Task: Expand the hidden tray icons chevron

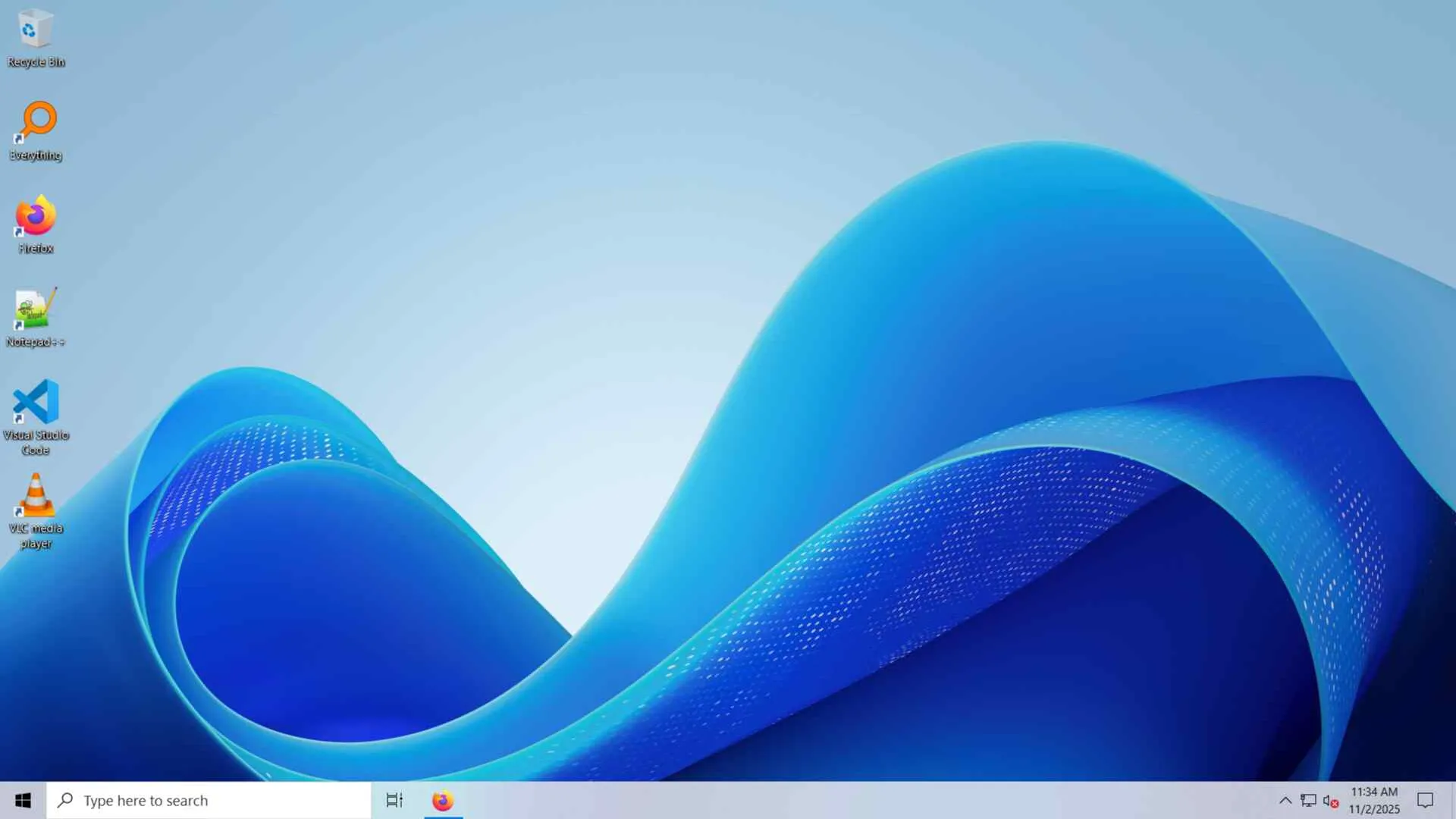Action: 1285,801
